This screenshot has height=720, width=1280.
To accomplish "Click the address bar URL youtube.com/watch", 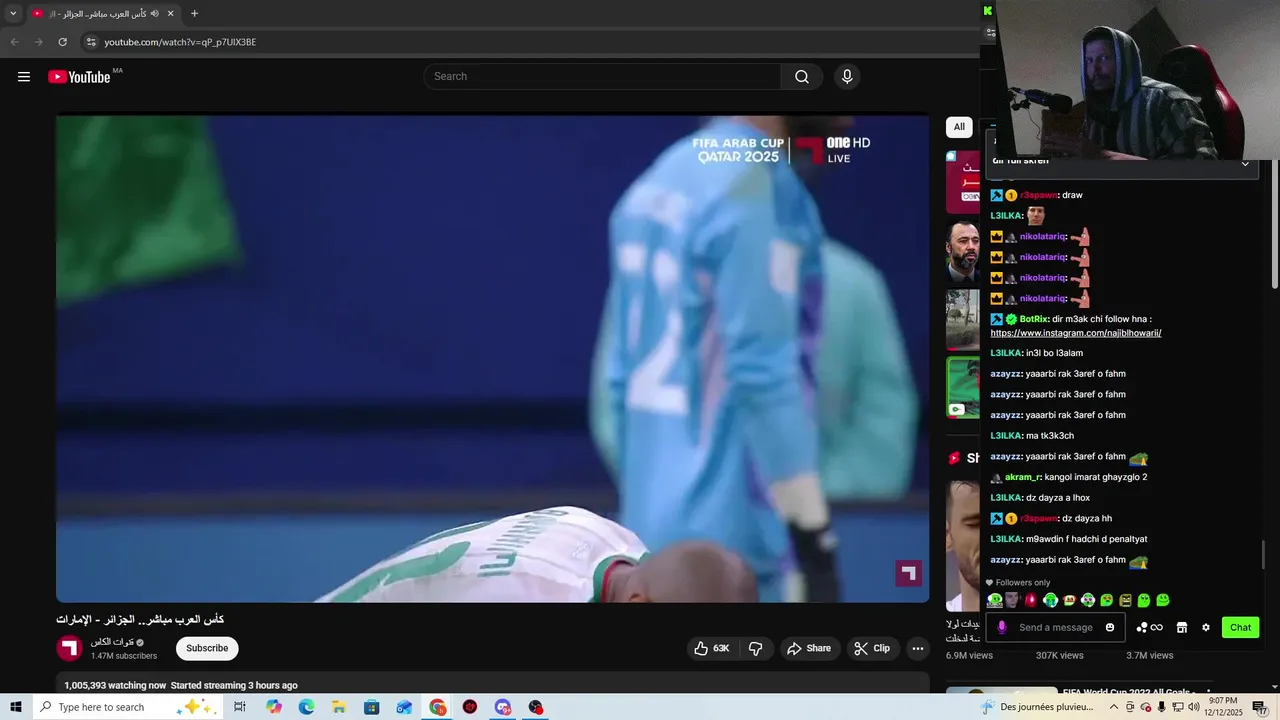I will pos(180,42).
